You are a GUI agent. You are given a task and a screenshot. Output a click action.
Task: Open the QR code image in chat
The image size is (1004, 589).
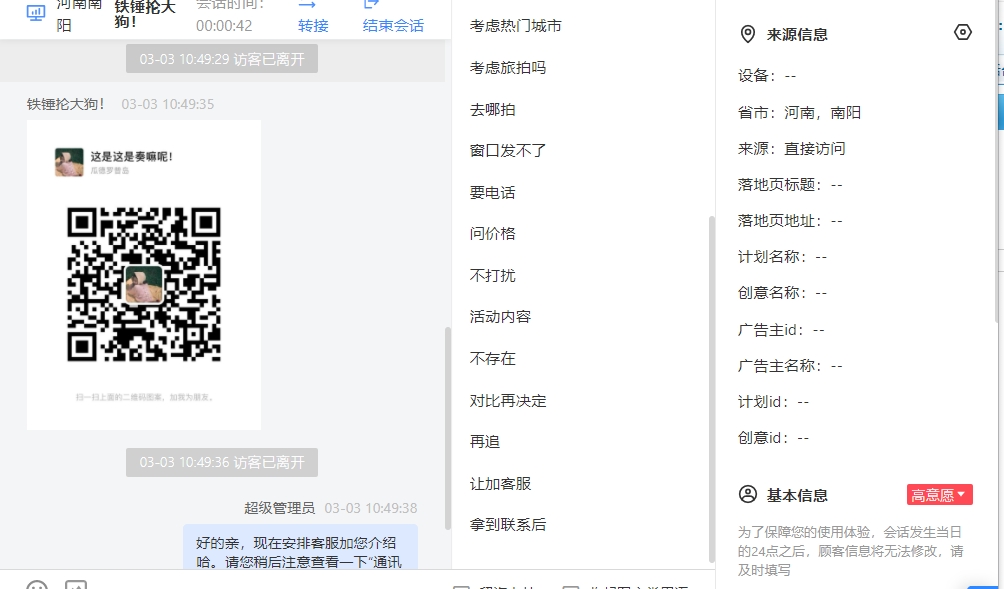pyautogui.click(x=144, y=275)
